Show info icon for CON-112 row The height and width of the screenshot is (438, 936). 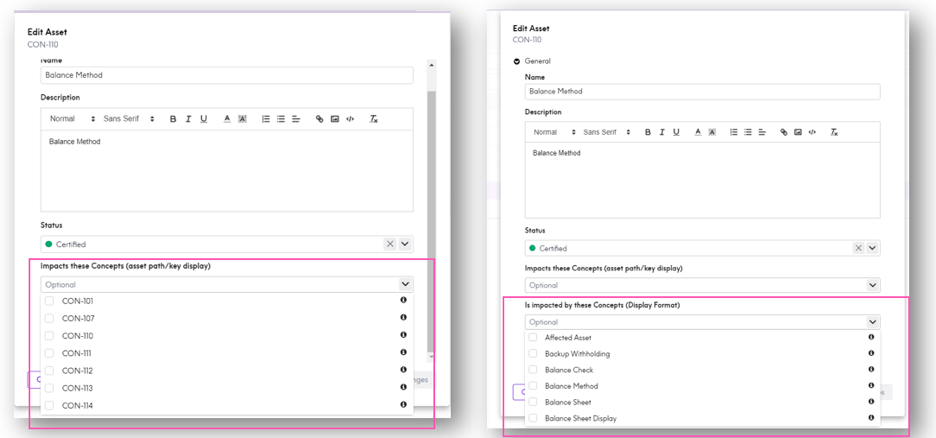point(404,369)
